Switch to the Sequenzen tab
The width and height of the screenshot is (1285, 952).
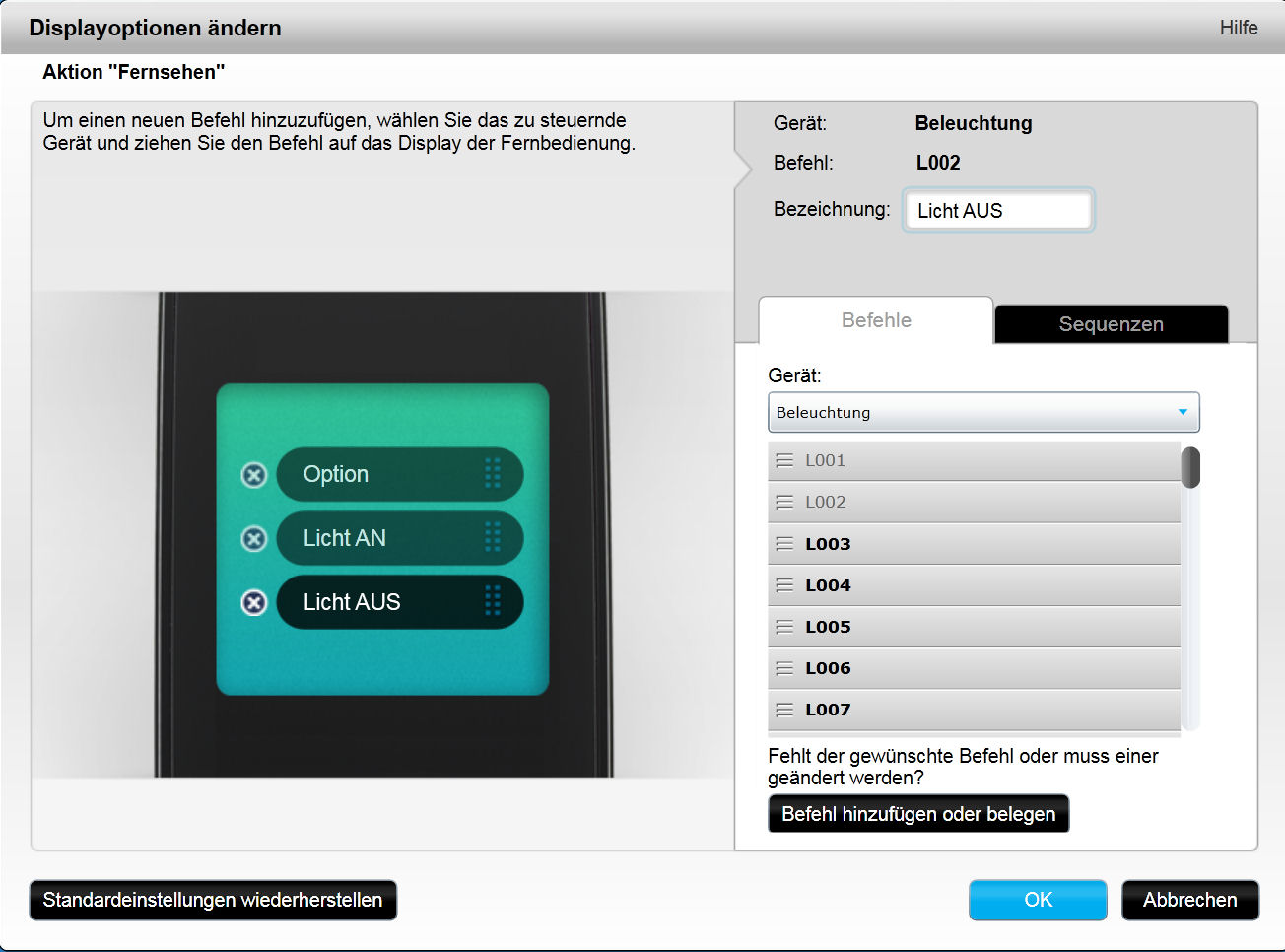pyautogui.click(x=1111, y=324)
